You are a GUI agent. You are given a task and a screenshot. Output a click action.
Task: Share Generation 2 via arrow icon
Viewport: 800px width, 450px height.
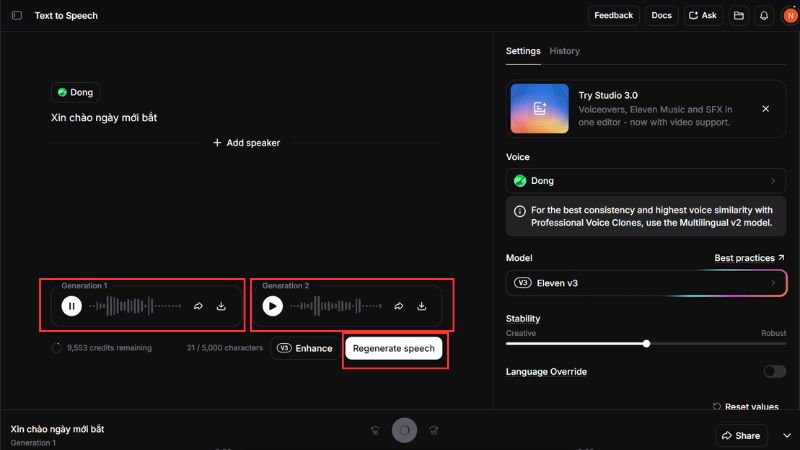tap(399, 306)
